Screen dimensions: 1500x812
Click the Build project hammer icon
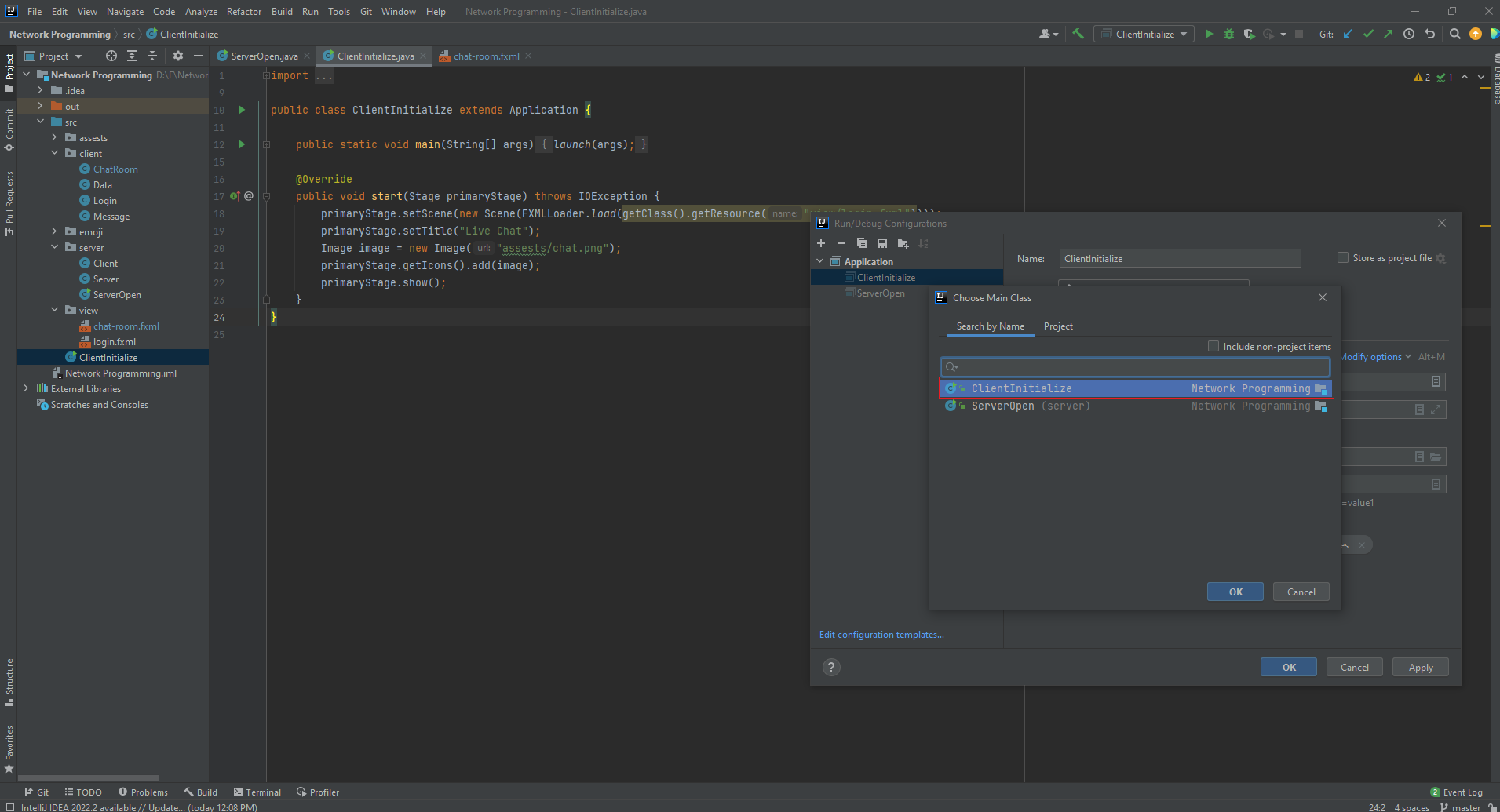pyautogui.click(x=1078, y=34)
